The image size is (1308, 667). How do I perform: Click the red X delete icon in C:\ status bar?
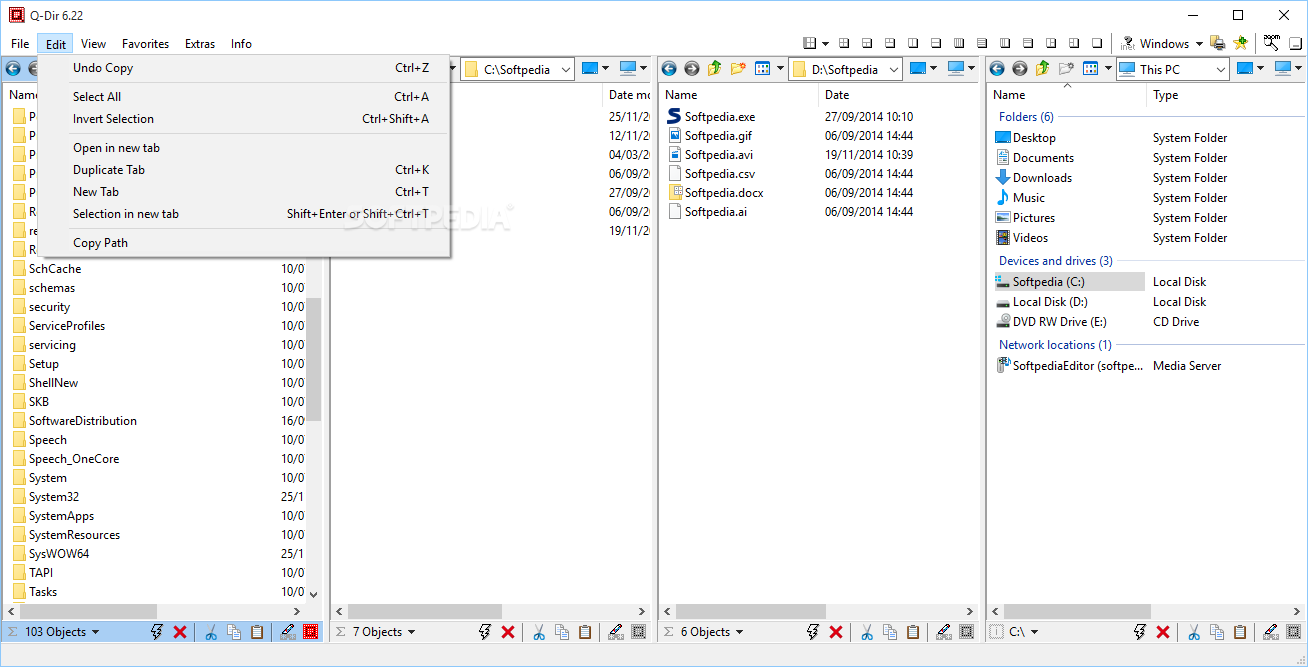[x=1163, y=632]
